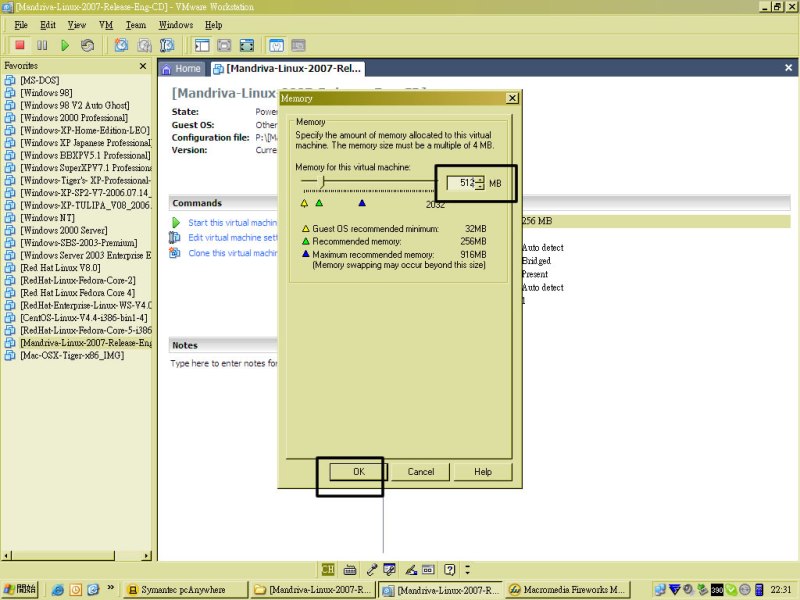Viewport: 800px width, 600px height.
Task: Open the Windows Start button
Action: coord(20,590)
